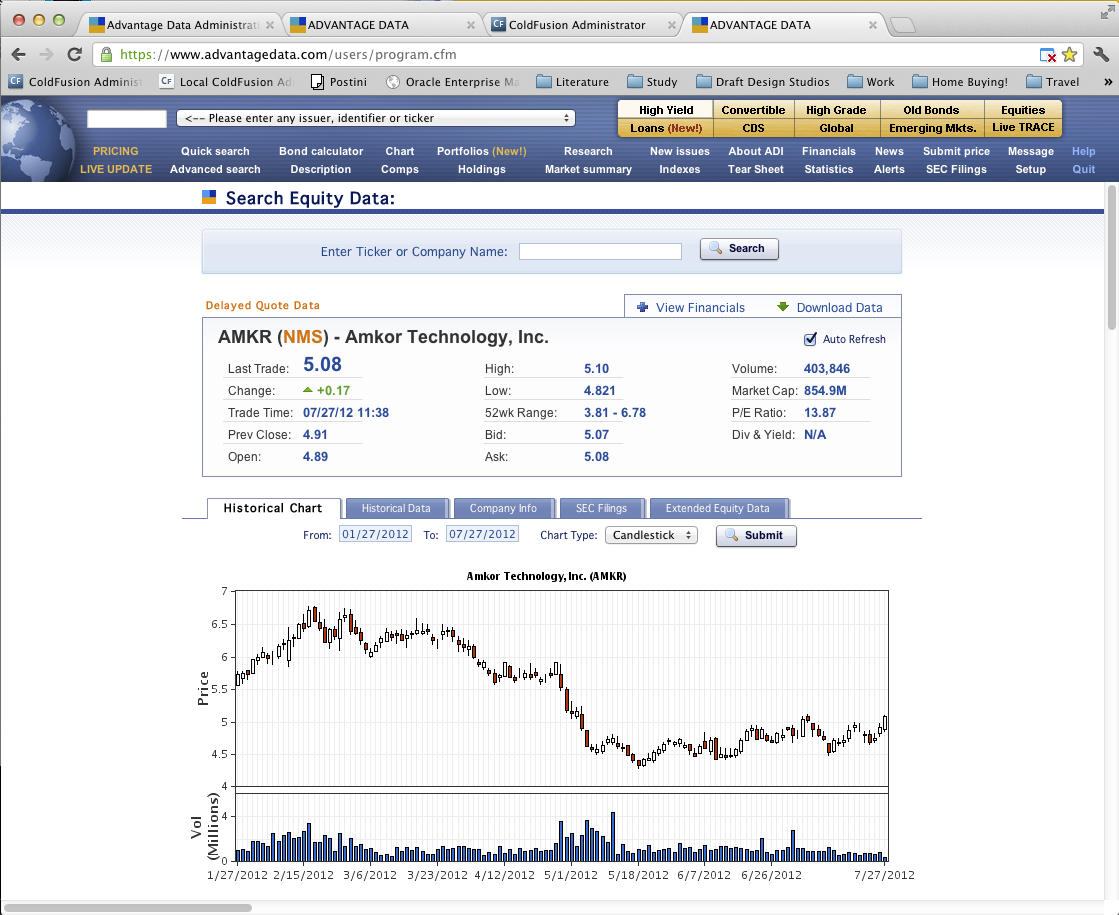
Task: Open the Postini bookmark
Action: tap(339, 82)
